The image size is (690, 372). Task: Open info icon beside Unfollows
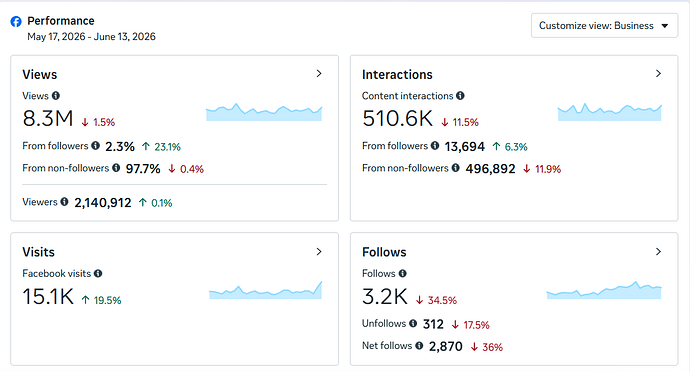pyautogui.click(x=413, y=323)
